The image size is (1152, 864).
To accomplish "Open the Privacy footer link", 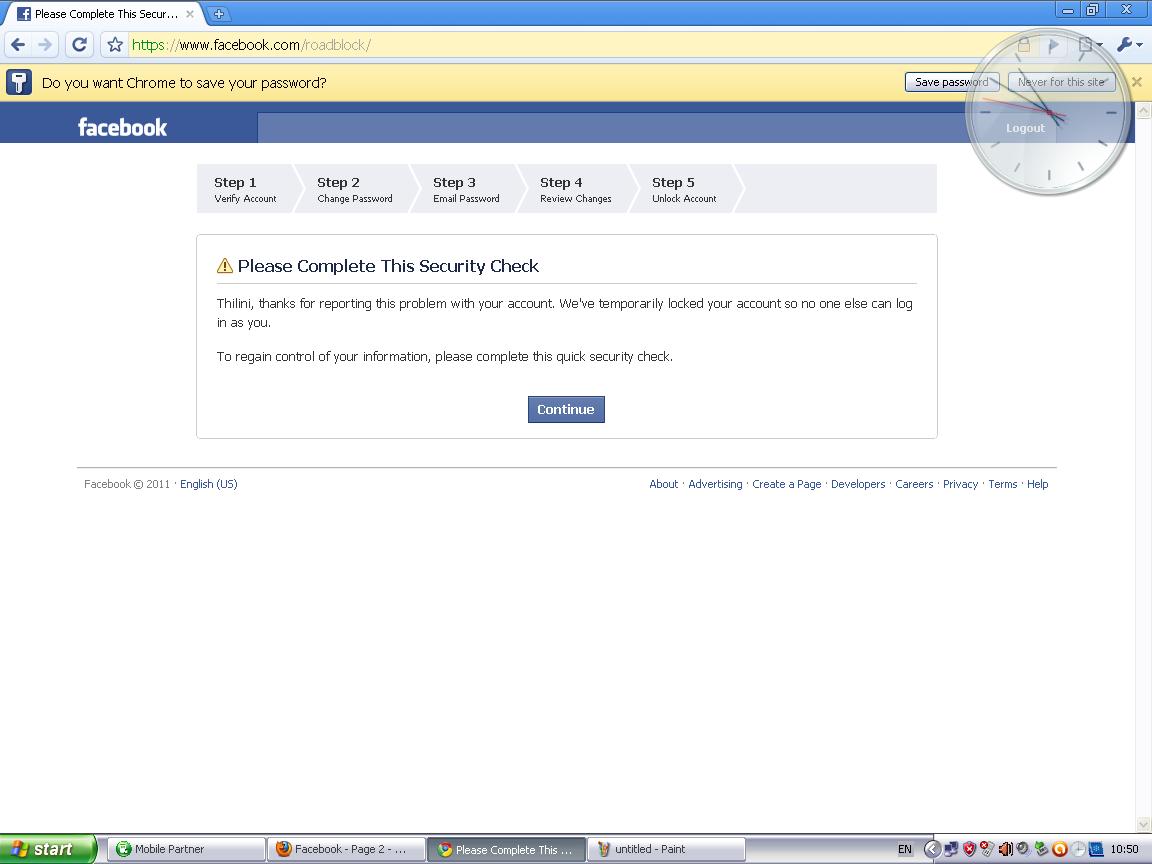I will pyautogui.click(x=960, y=484).
